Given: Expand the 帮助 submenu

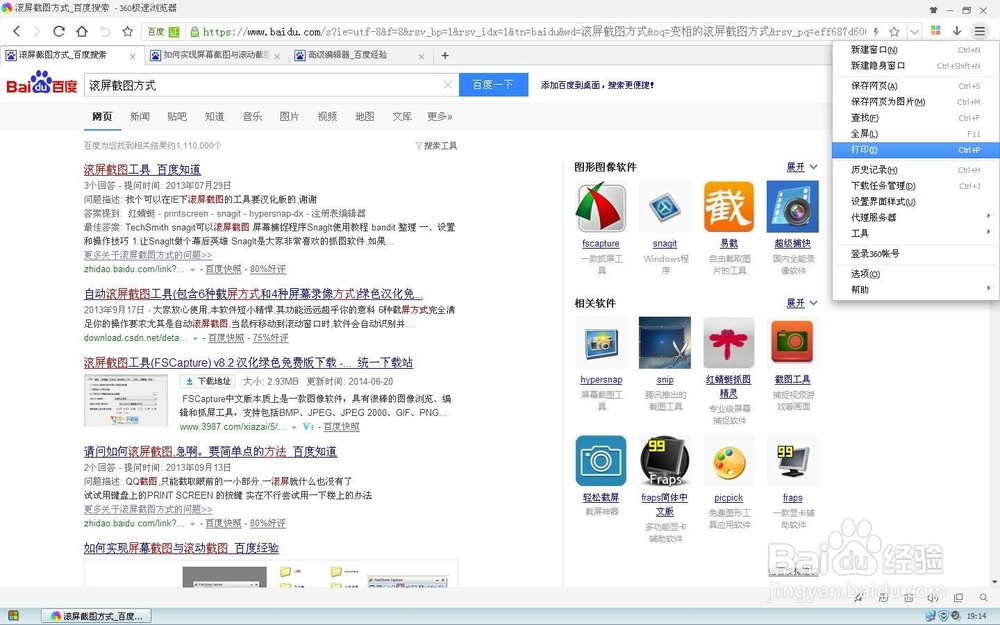Looking at the screenshot, I should (x=916, y=289).
